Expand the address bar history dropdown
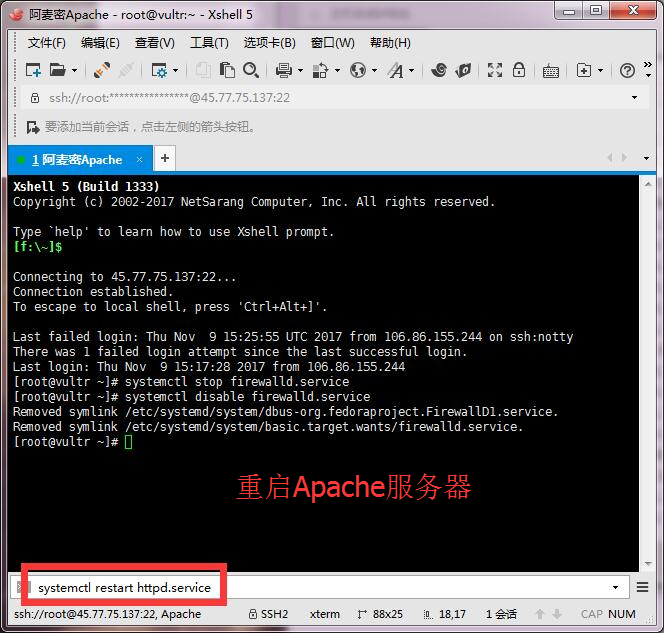 [x=634, y=98]
